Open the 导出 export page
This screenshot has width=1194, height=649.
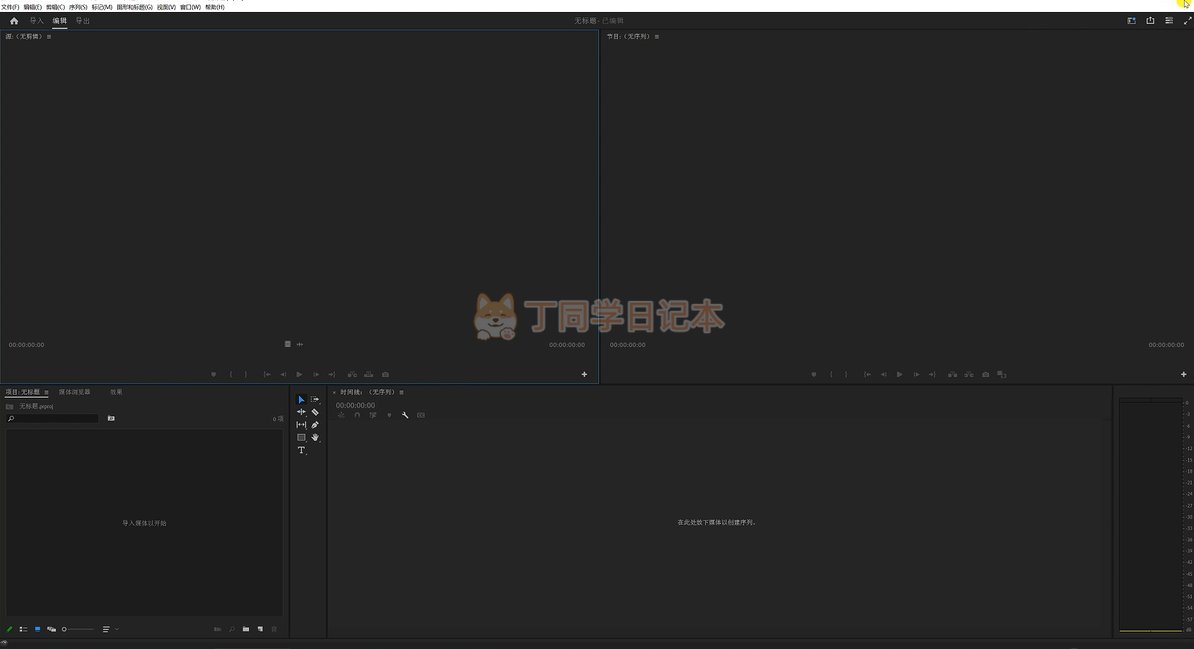[x=83, y=20]
